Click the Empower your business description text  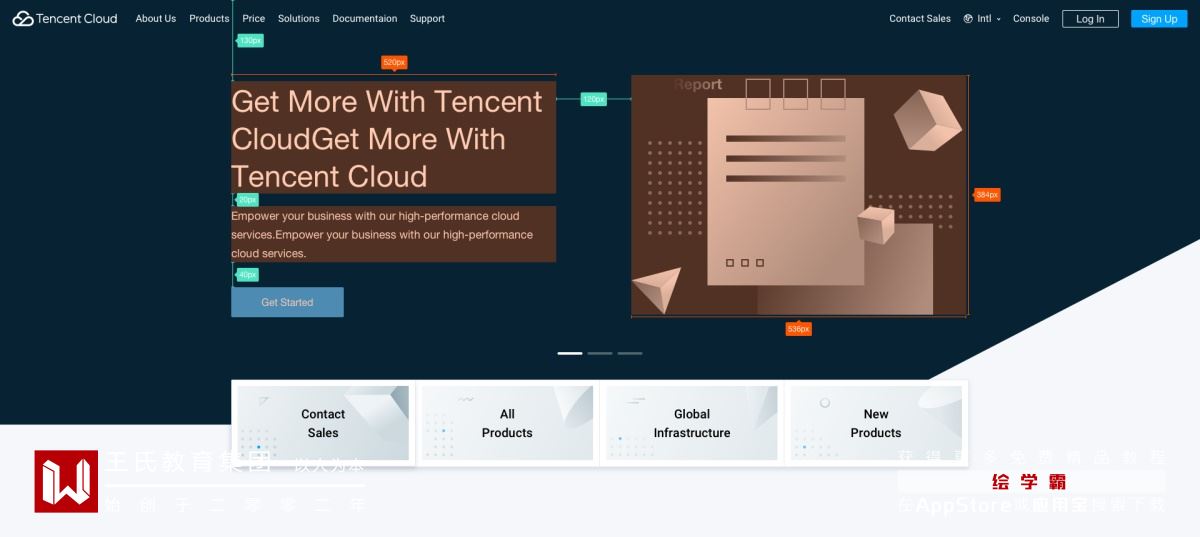393,234
